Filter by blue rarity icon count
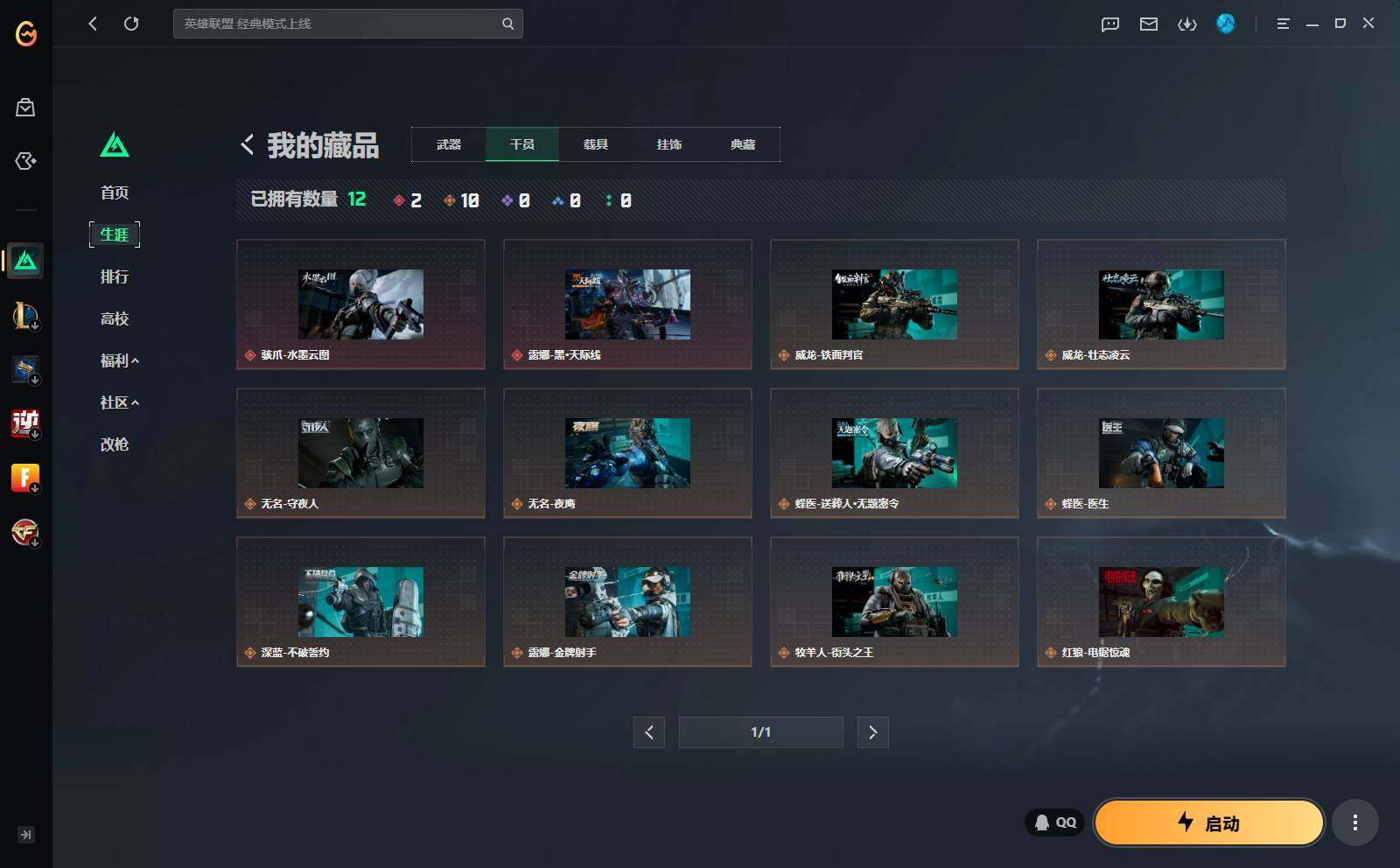This screenshot has height=868, width=1400. [566, 200]
